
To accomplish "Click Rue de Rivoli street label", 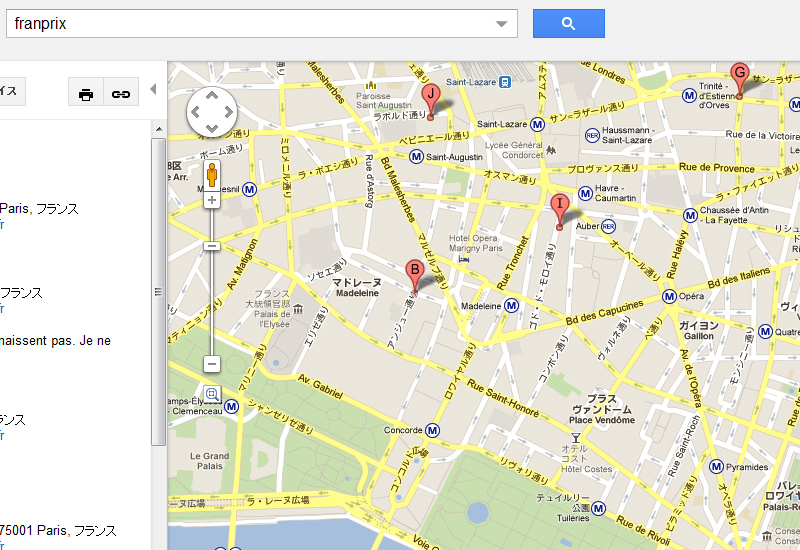I will click(642, 531).
